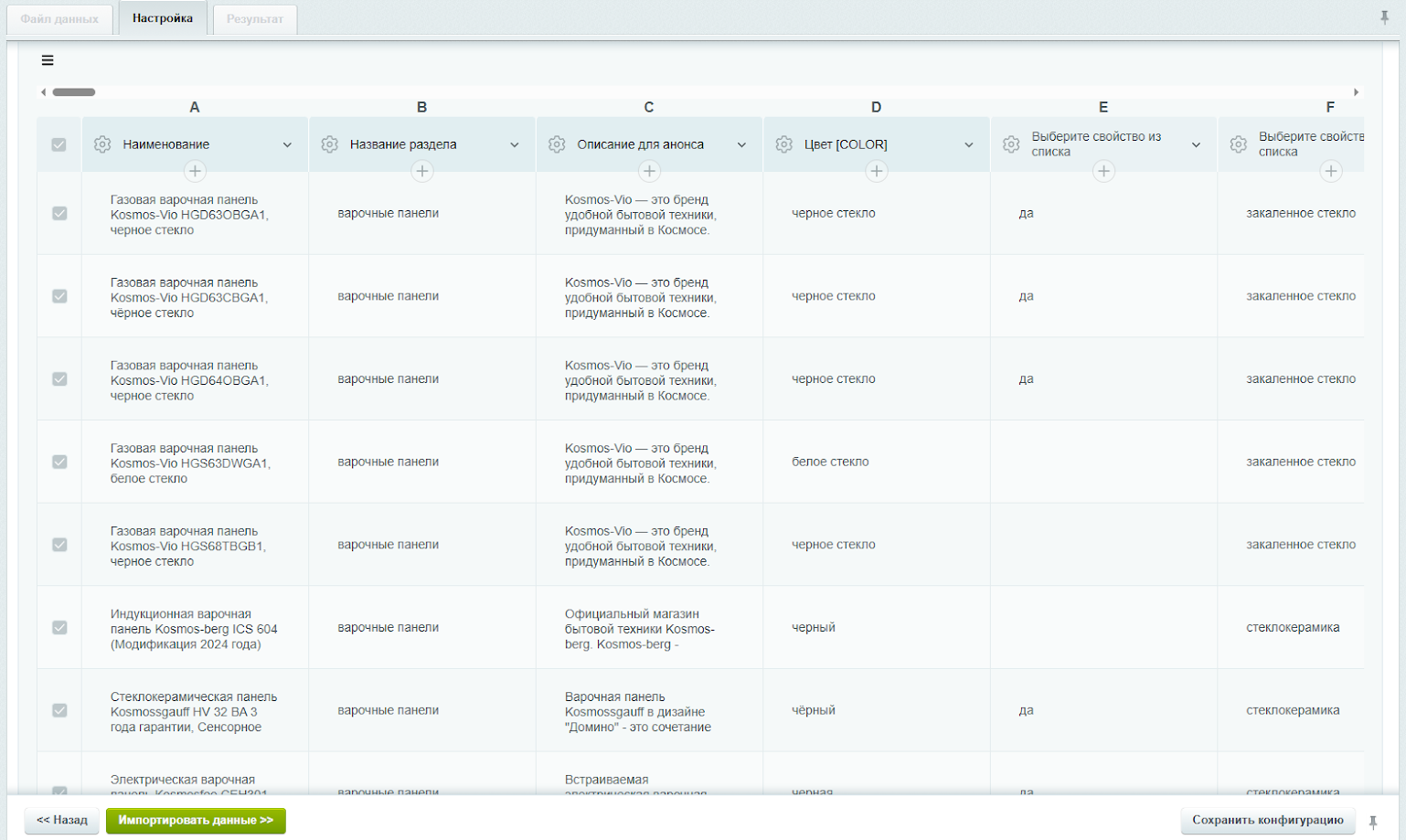Add field with plus under Цвет [COLOR]

click(877, 171)
